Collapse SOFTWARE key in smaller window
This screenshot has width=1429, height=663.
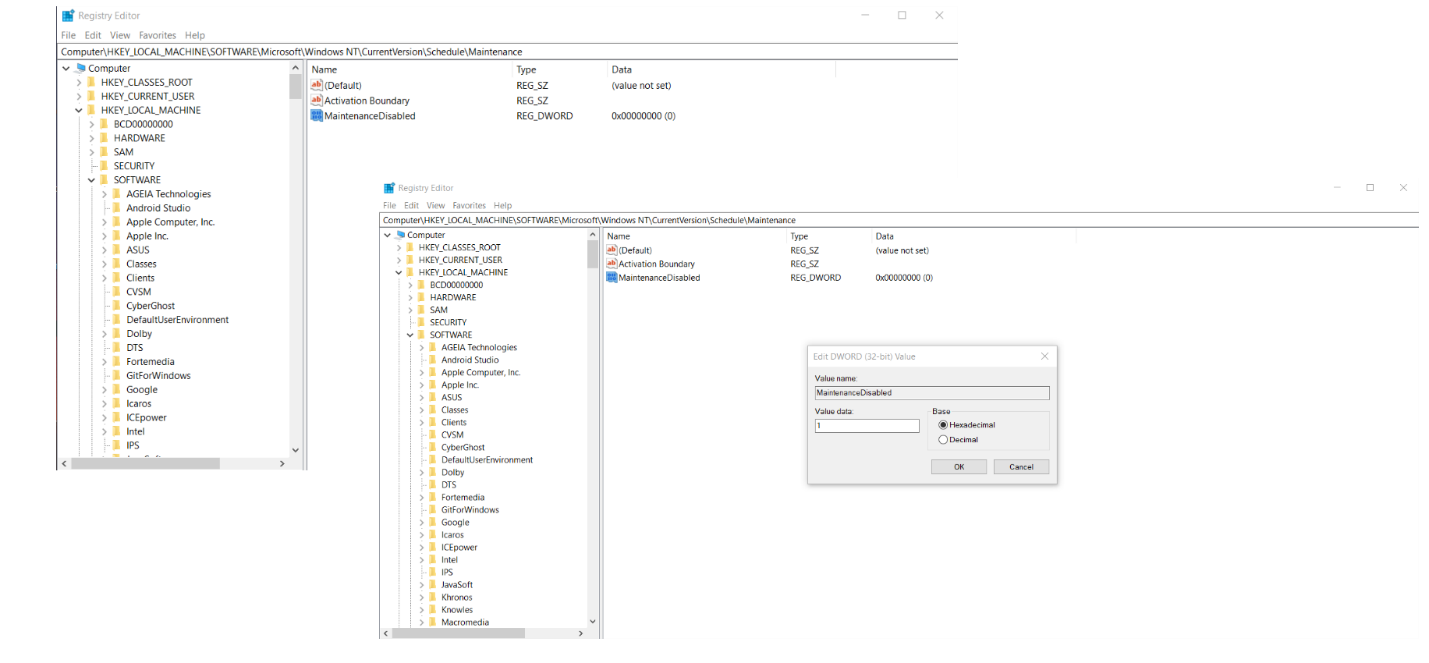pyautogui.click(x=91, y=180)
